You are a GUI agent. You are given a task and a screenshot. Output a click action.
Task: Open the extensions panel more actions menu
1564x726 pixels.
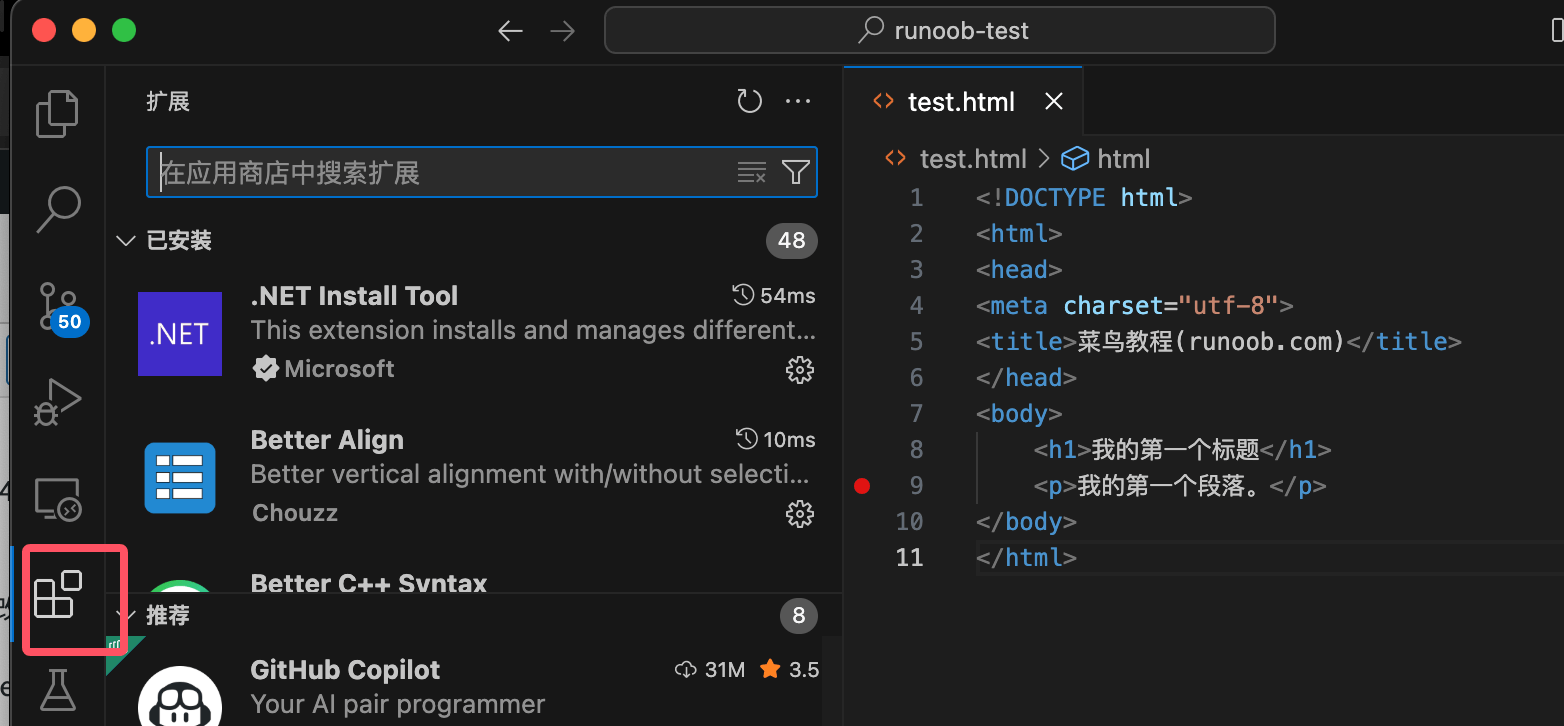(x=798, y=101)
